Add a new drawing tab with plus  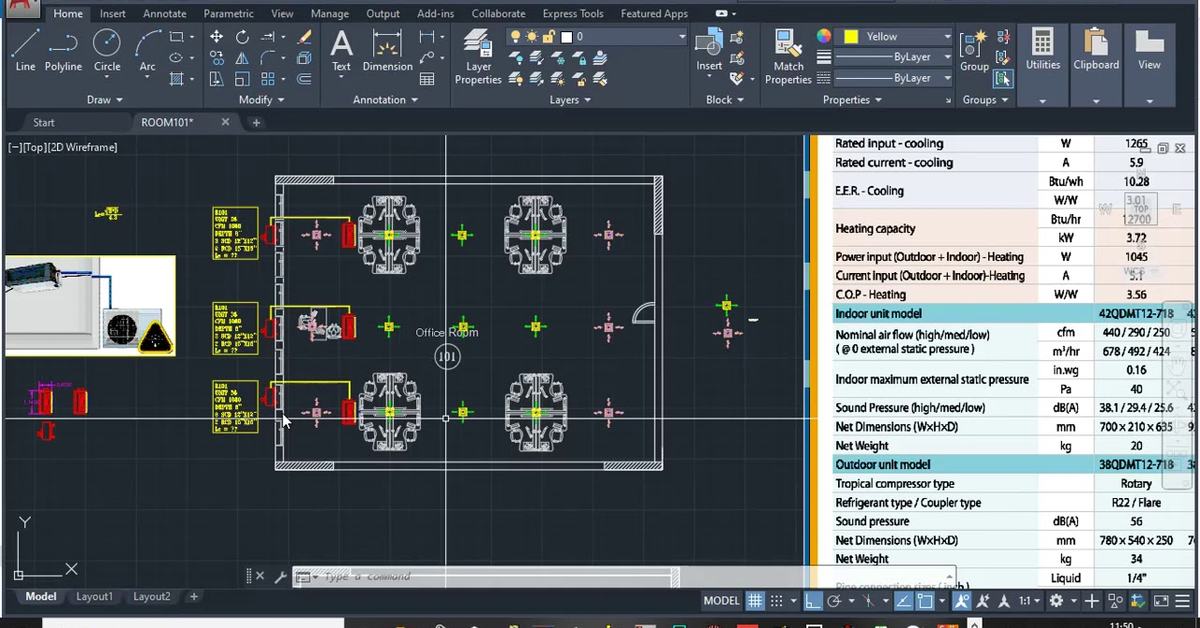(x=256, y=123)
